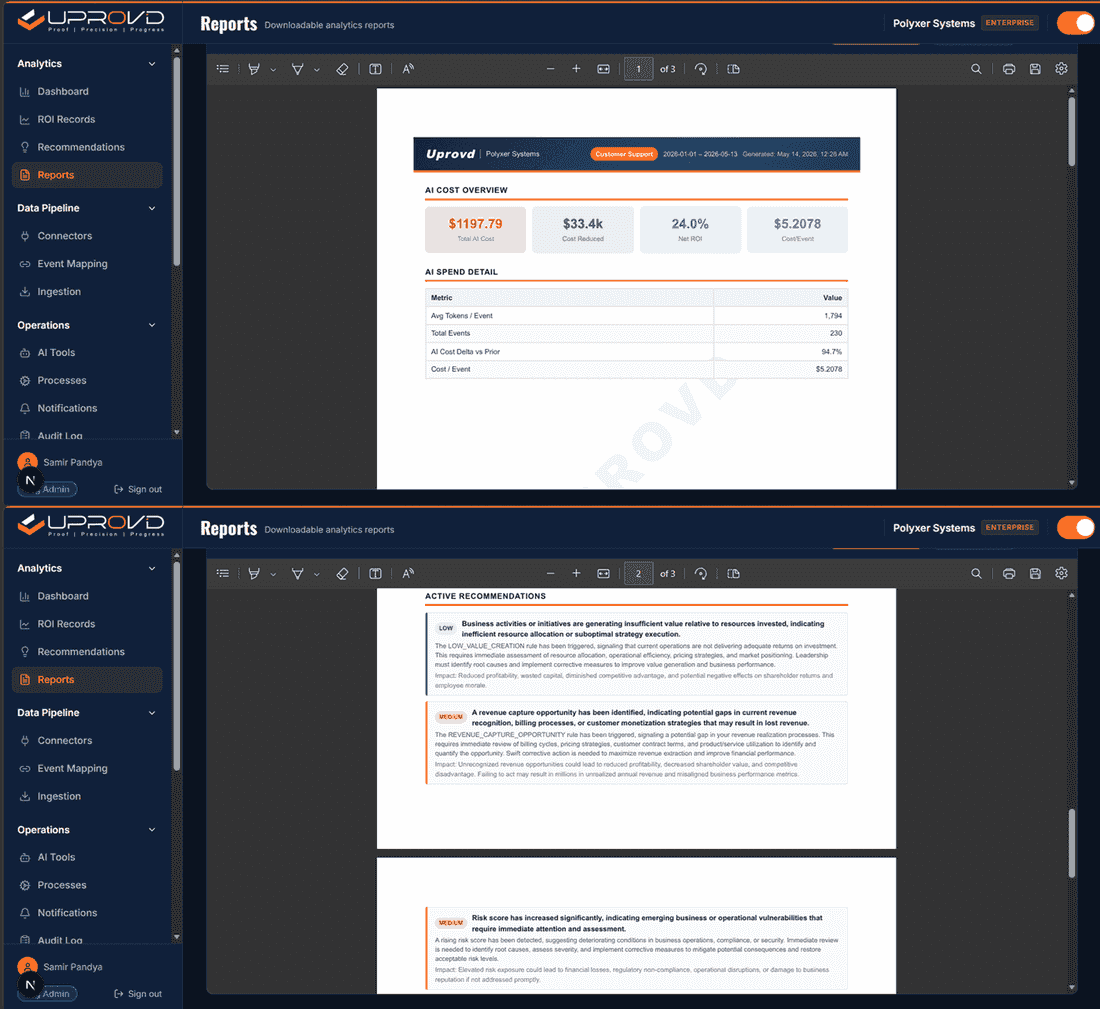Click the $1197.79 Total AI Cost card
Viewport: 1100px width, 1009px height.
[x=475, y=229]
